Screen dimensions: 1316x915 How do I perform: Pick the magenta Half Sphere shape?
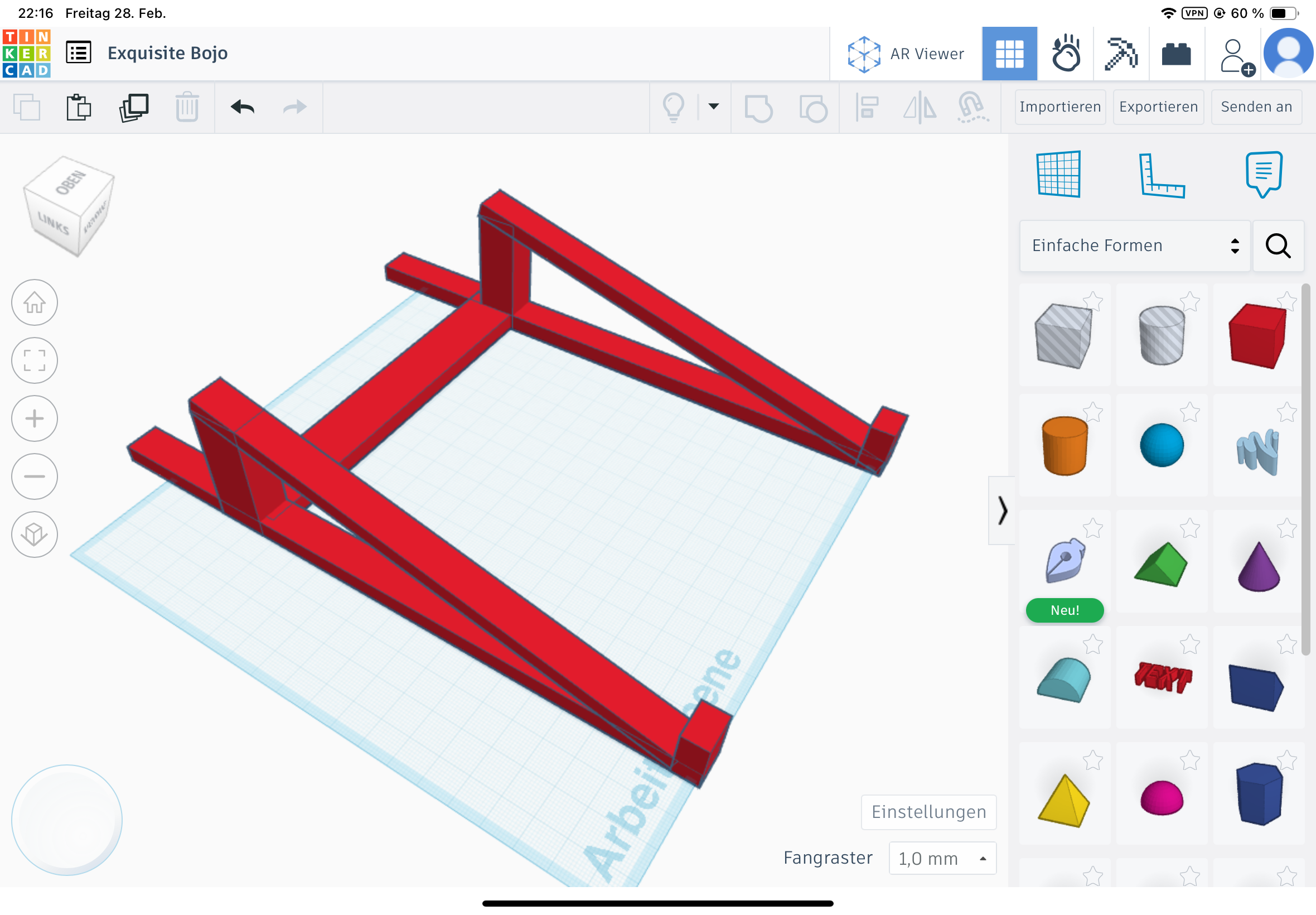coord(1162,797)
